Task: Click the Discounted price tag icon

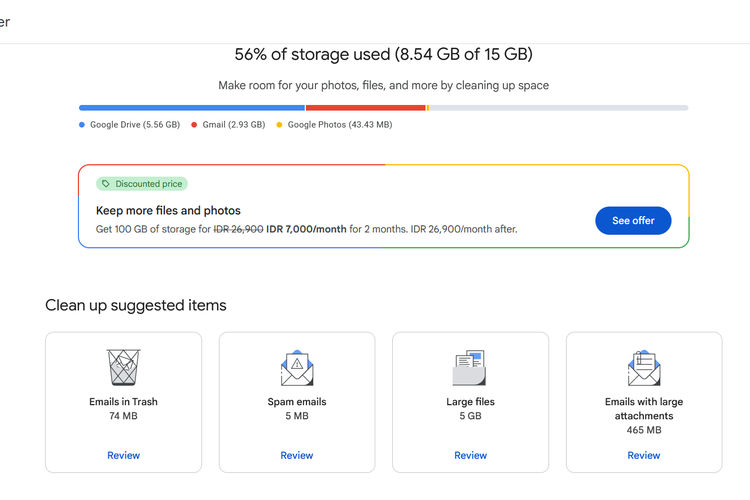Action: point(106,184)
